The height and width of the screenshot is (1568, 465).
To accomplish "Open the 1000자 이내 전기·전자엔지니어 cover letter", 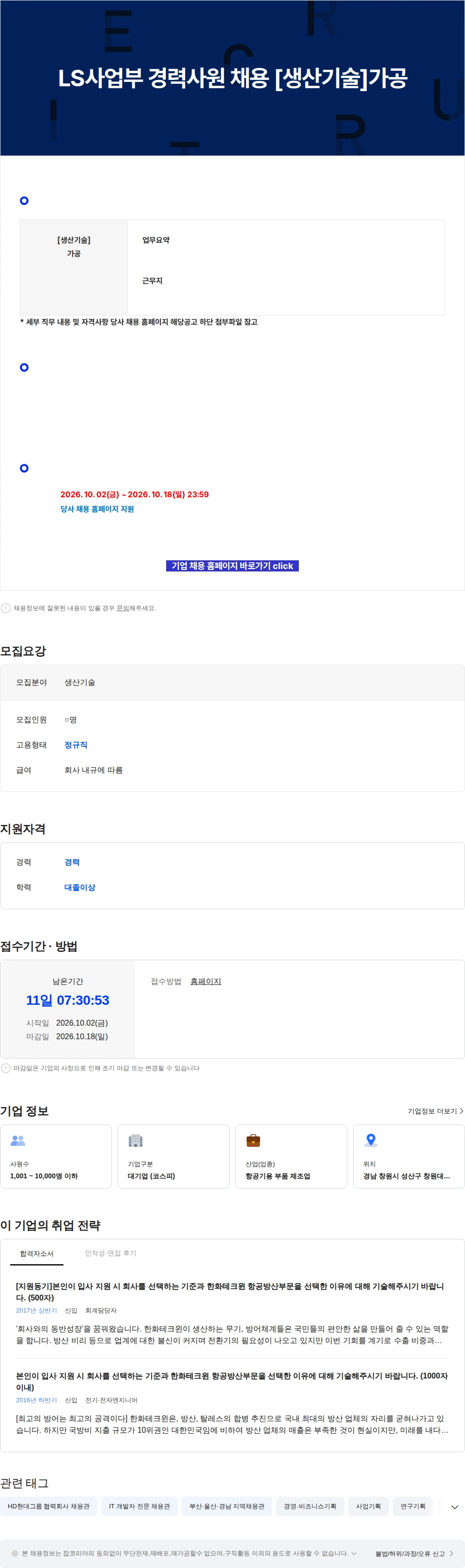I will tap(232, 1381).
